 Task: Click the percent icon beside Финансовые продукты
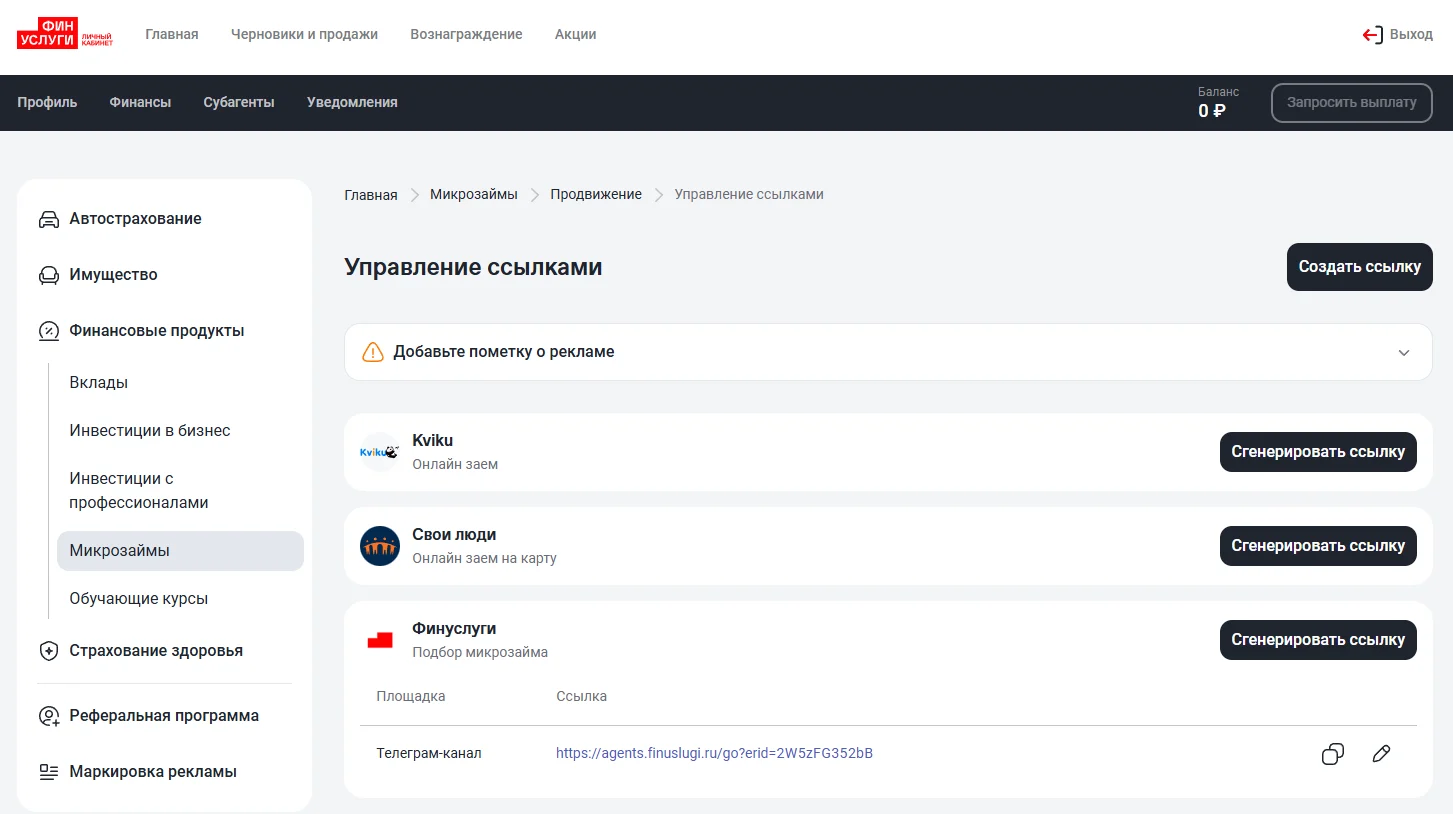48,331
